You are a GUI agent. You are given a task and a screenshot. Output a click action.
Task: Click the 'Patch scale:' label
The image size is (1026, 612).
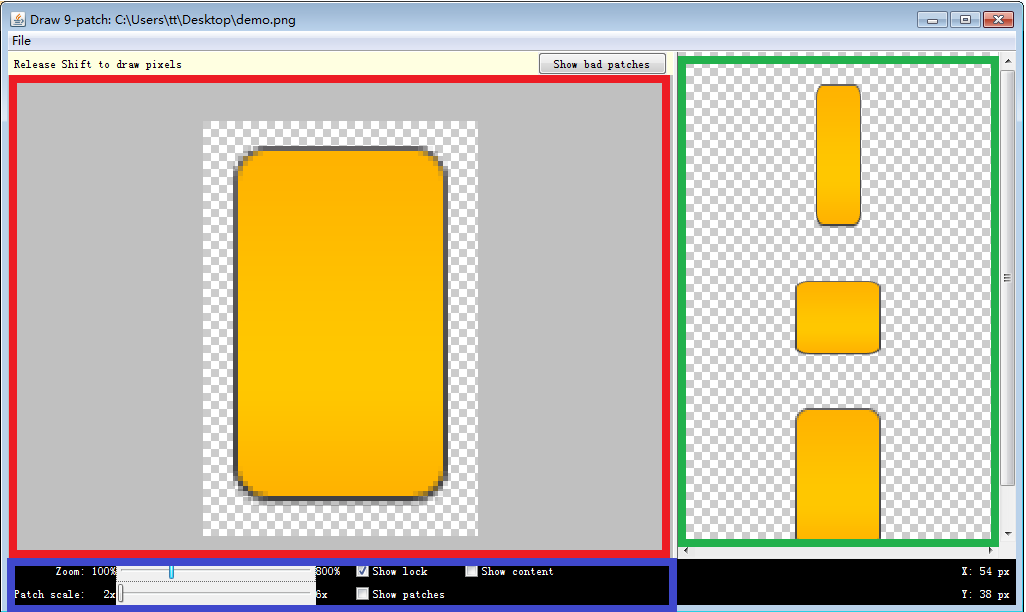coord(49,594)
